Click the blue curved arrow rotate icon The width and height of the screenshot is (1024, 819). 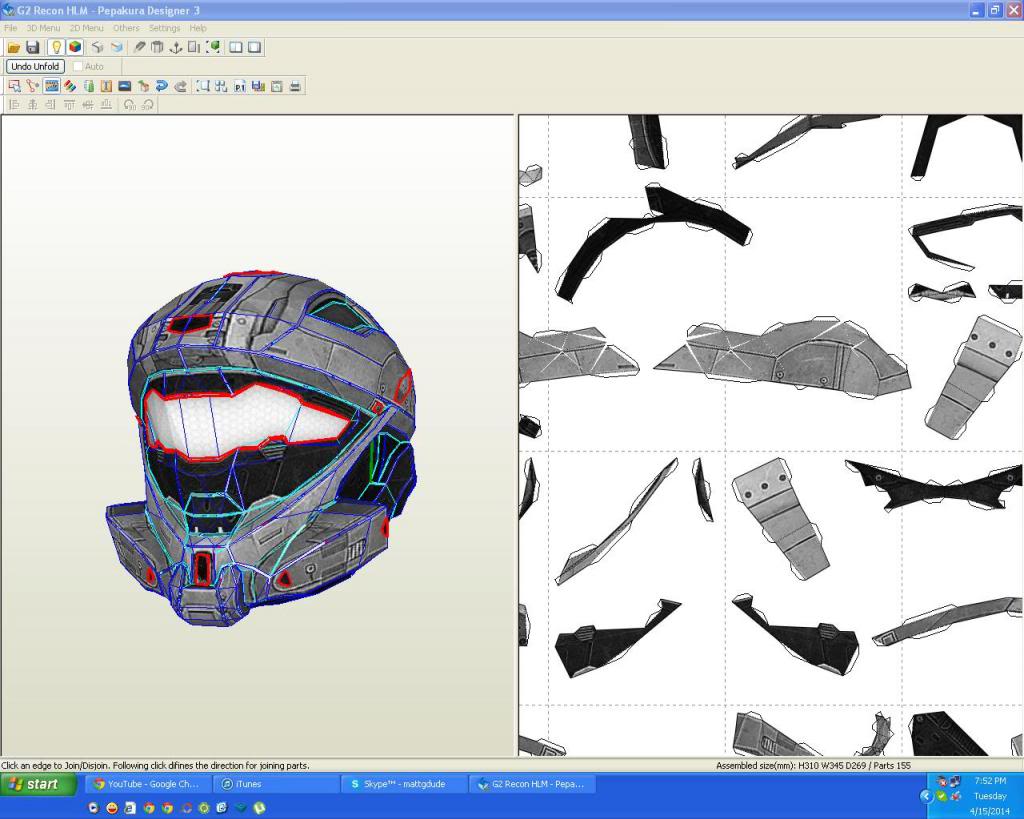point(161,86)
